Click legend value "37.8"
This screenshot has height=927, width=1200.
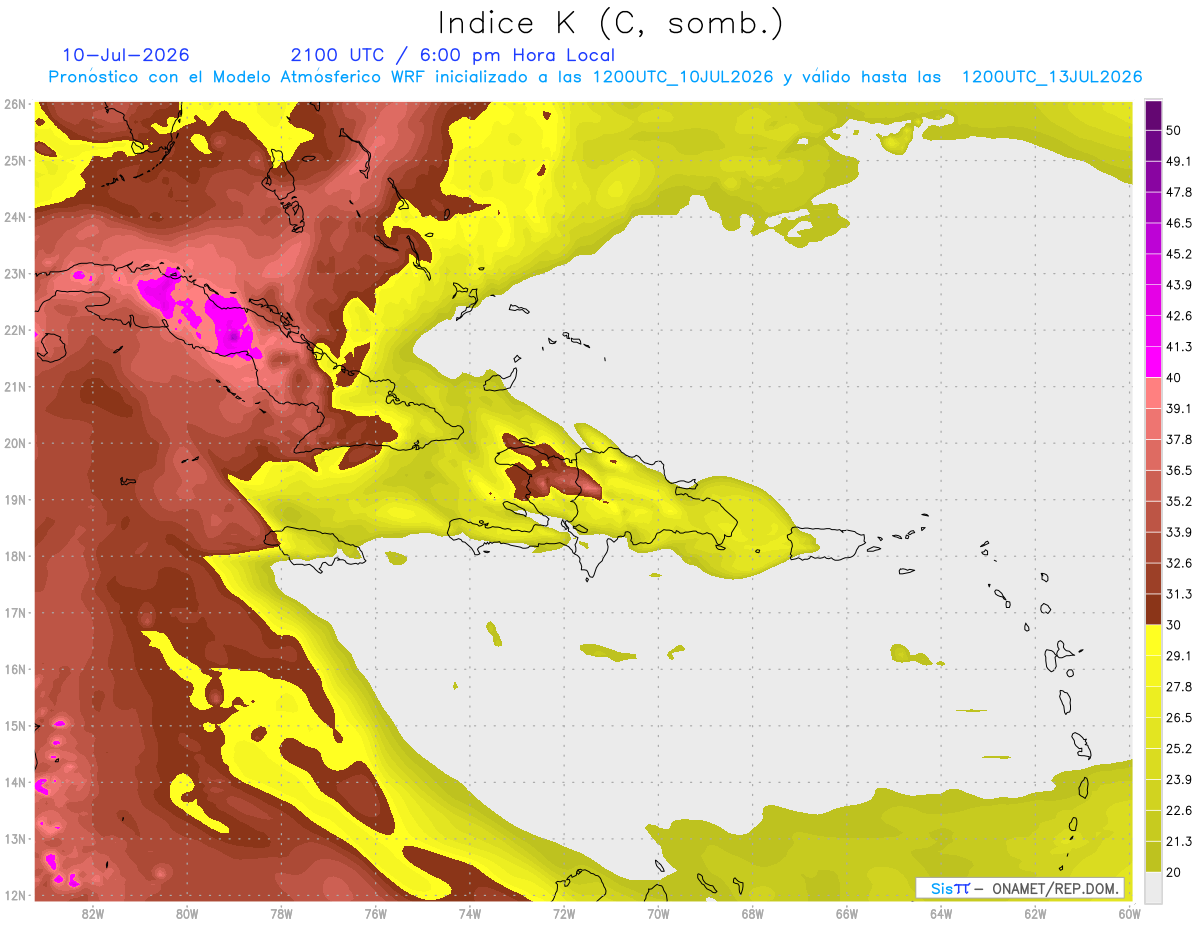point(1179,439)
